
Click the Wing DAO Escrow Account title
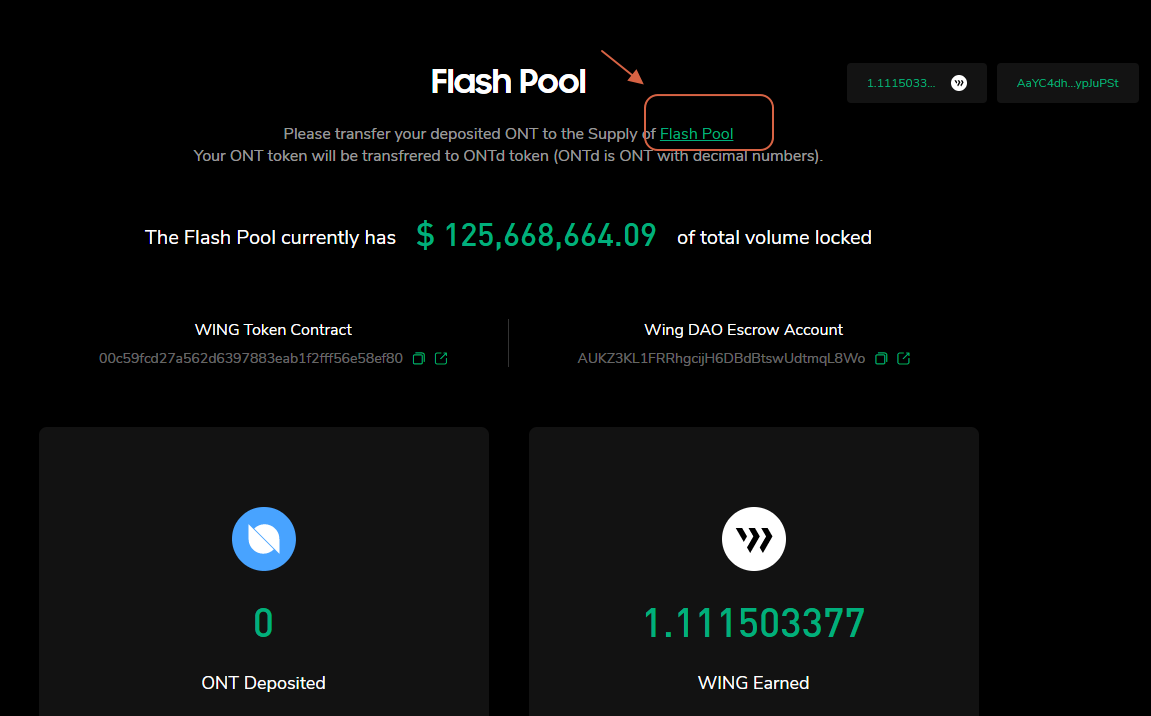pyautogui.click(x=744, y=329)
